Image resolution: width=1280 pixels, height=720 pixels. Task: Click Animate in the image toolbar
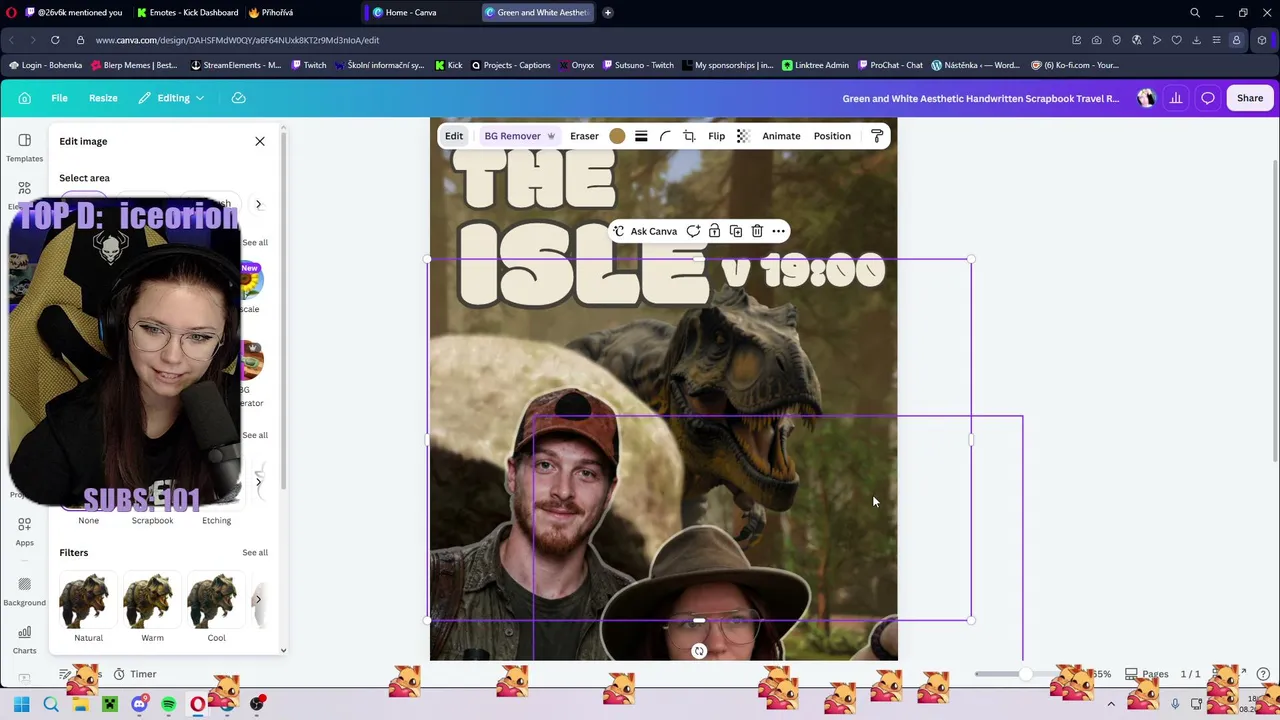(x=781, y=136)
